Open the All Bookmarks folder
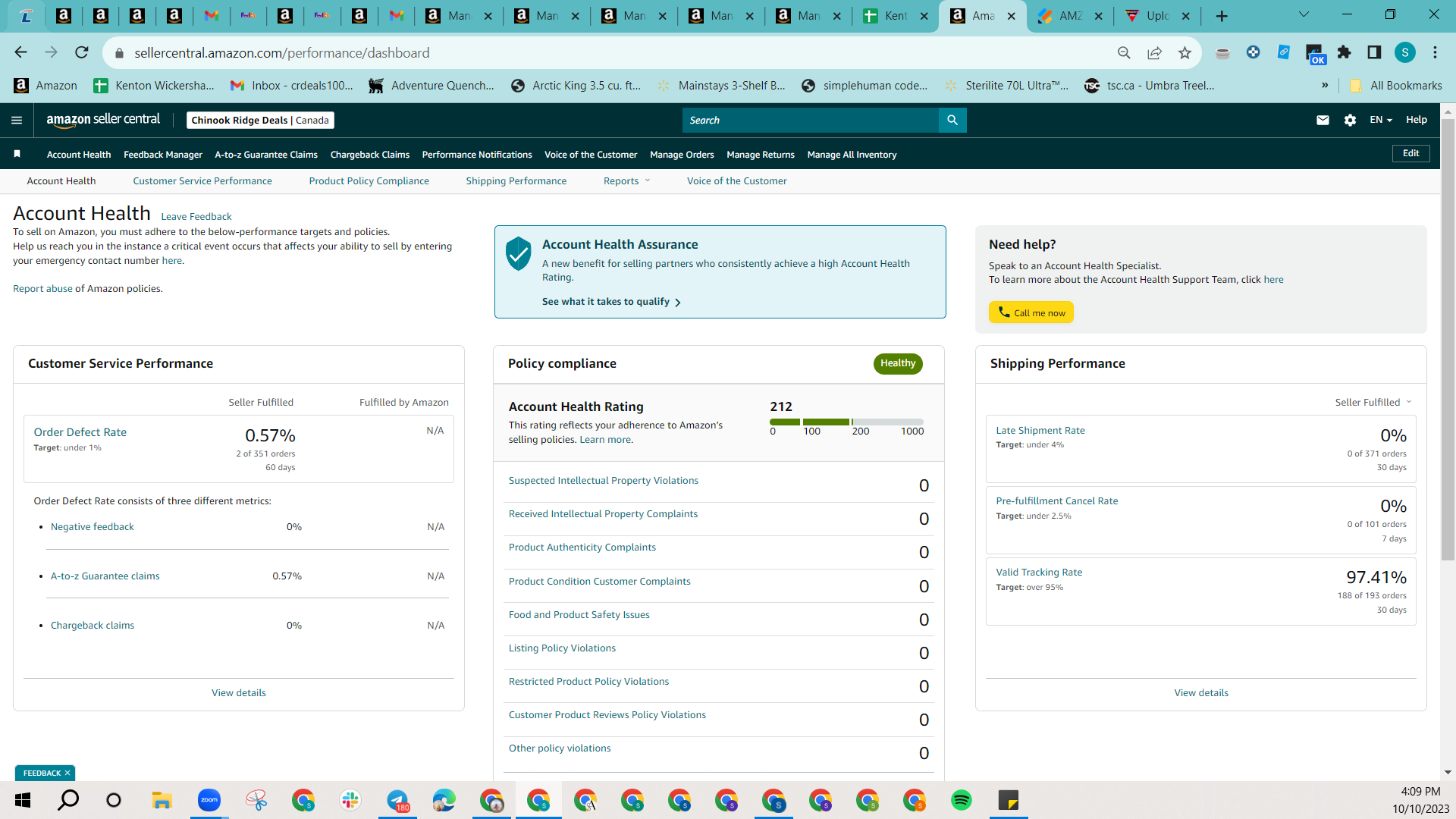Screen dimensions: 1456x819 [1396, 85]
